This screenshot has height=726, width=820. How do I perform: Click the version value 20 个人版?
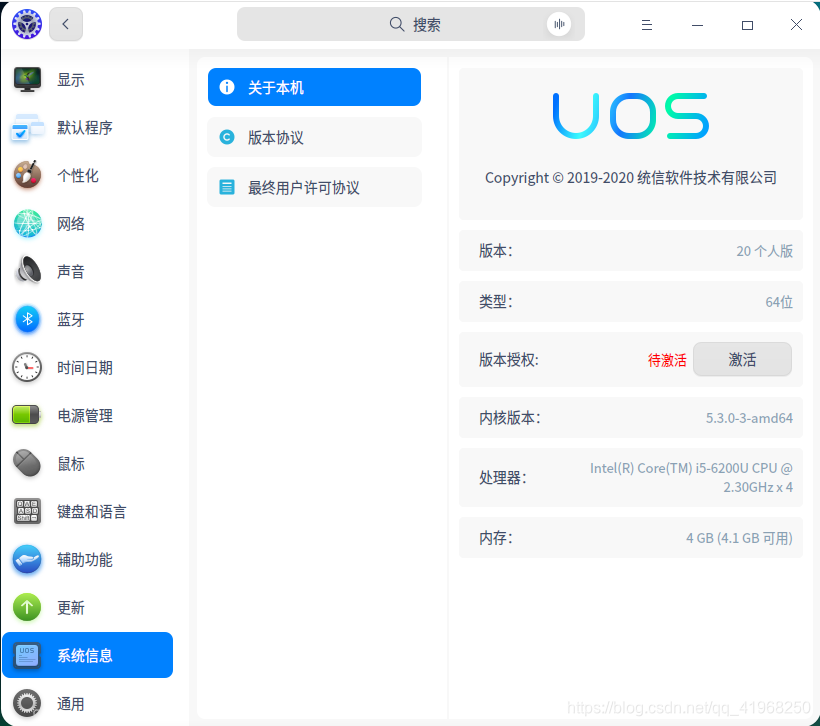click(x=765, y=251)
